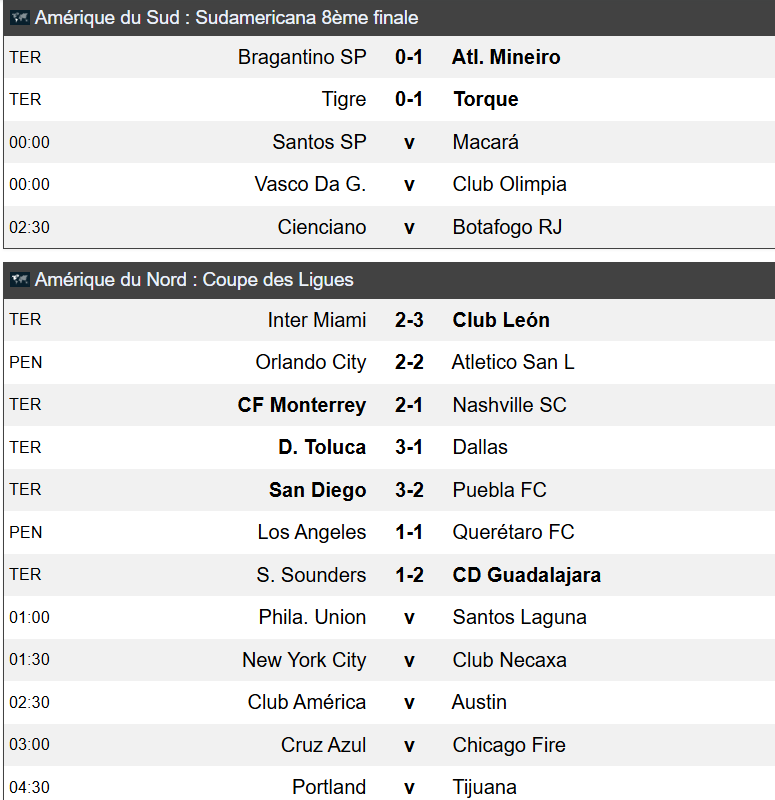This screenshot has width=775, height=800.
Task: Click the Orlando City team name
Action: pos(311,362)
